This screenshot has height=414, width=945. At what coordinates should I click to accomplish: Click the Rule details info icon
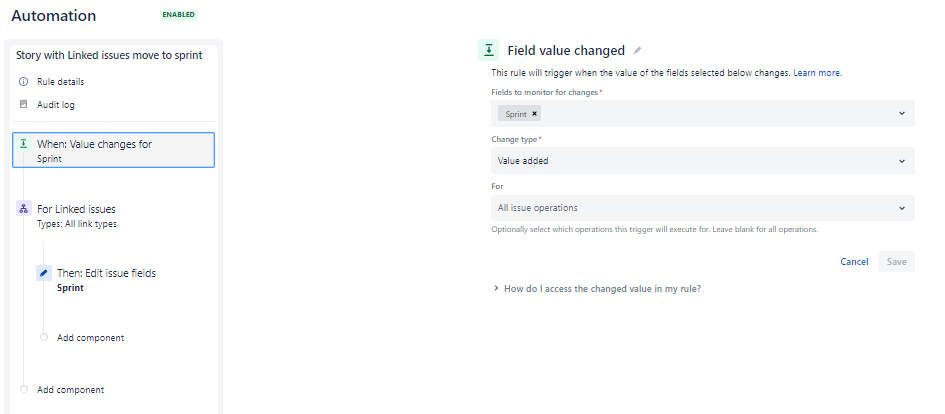pos(24,81)
